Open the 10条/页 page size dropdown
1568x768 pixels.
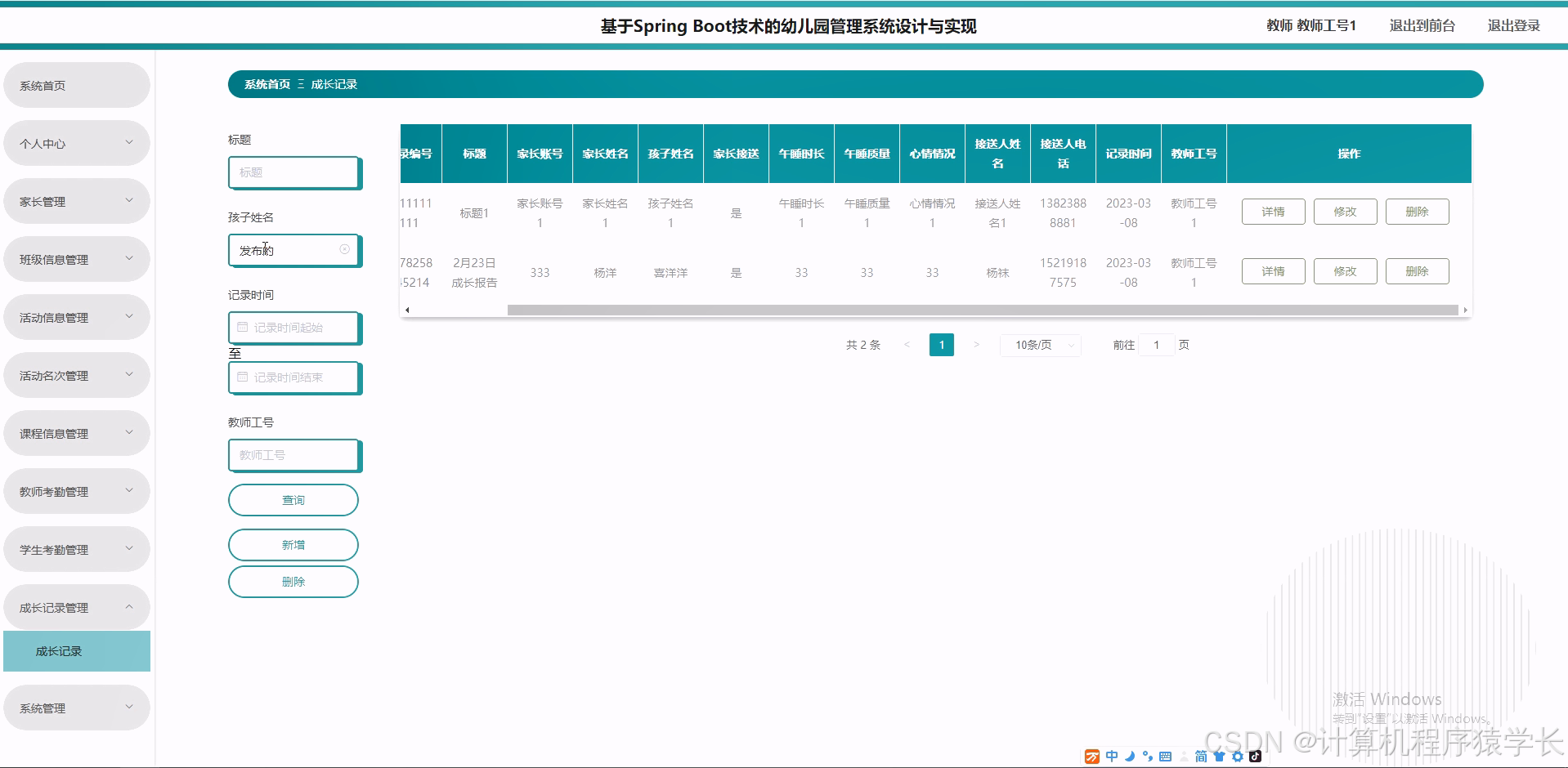1039,345
